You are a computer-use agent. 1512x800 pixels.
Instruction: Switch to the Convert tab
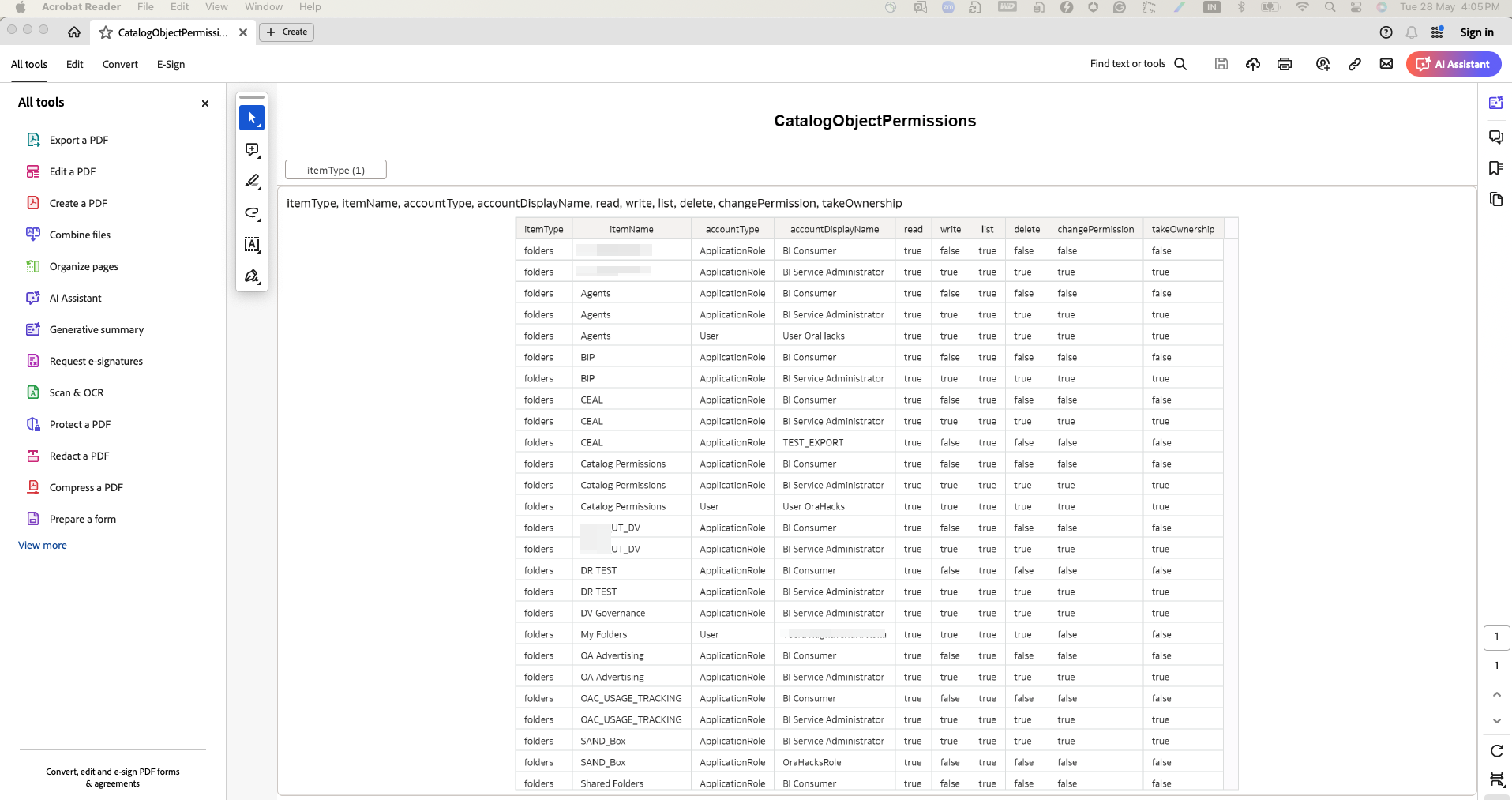point(120,64)
